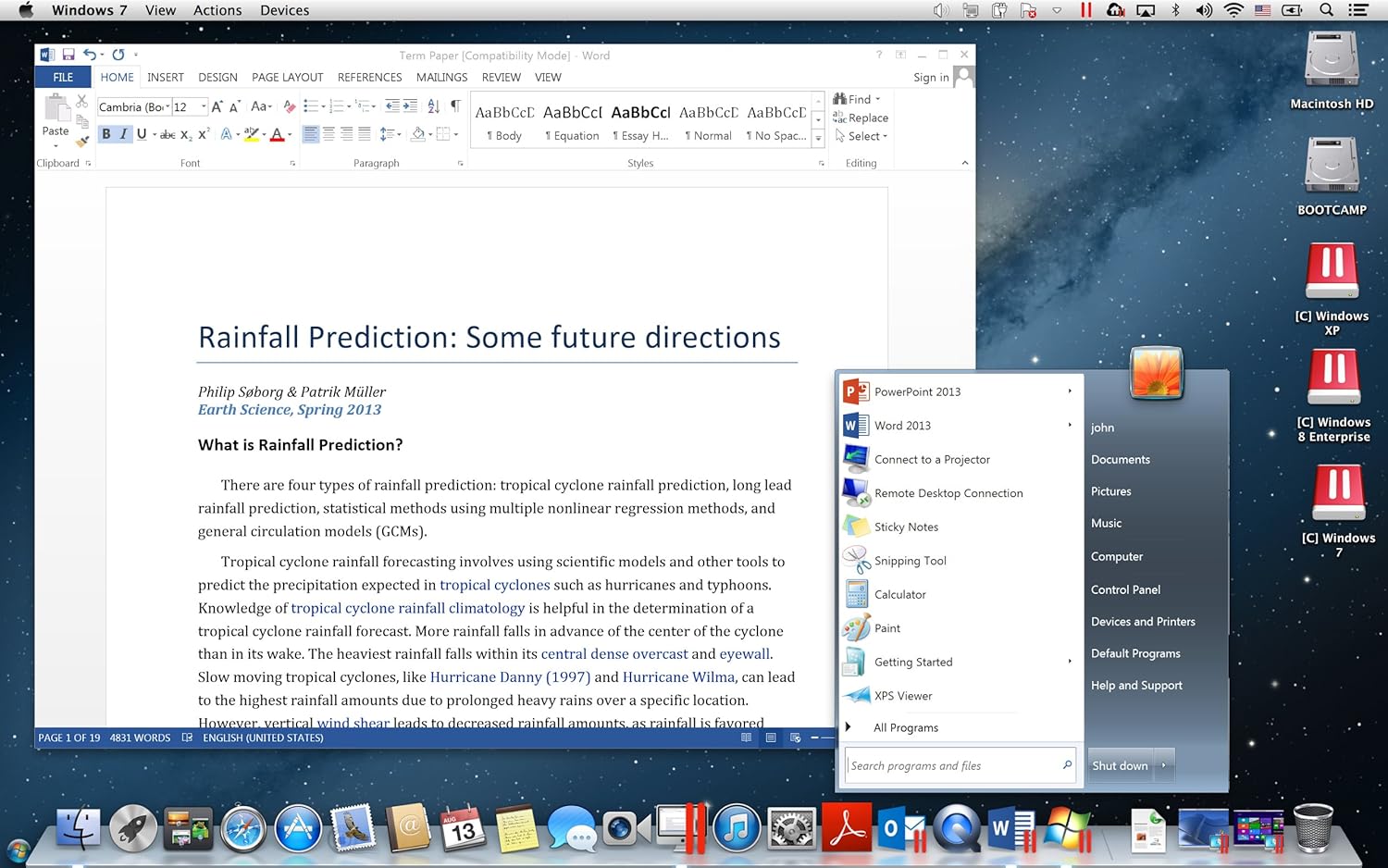Toggle Bold formatting off
Screen dimensions: 1388x868
(106, 134)
